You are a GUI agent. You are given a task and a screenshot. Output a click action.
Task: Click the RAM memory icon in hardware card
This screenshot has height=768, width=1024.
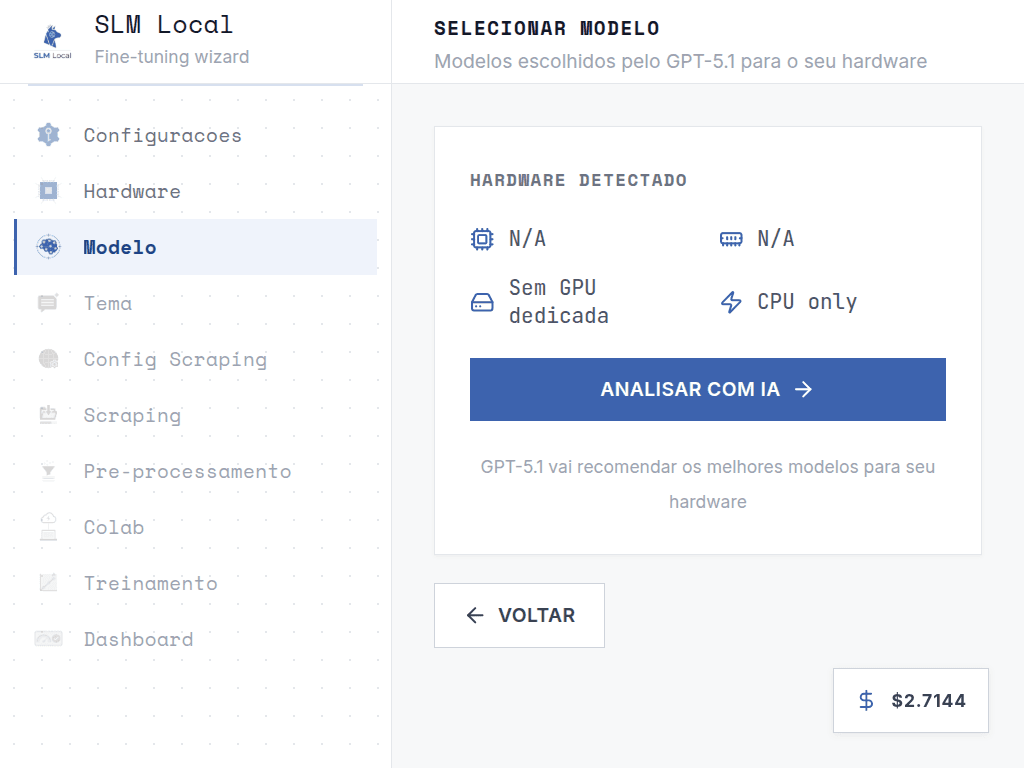[732, 238]
